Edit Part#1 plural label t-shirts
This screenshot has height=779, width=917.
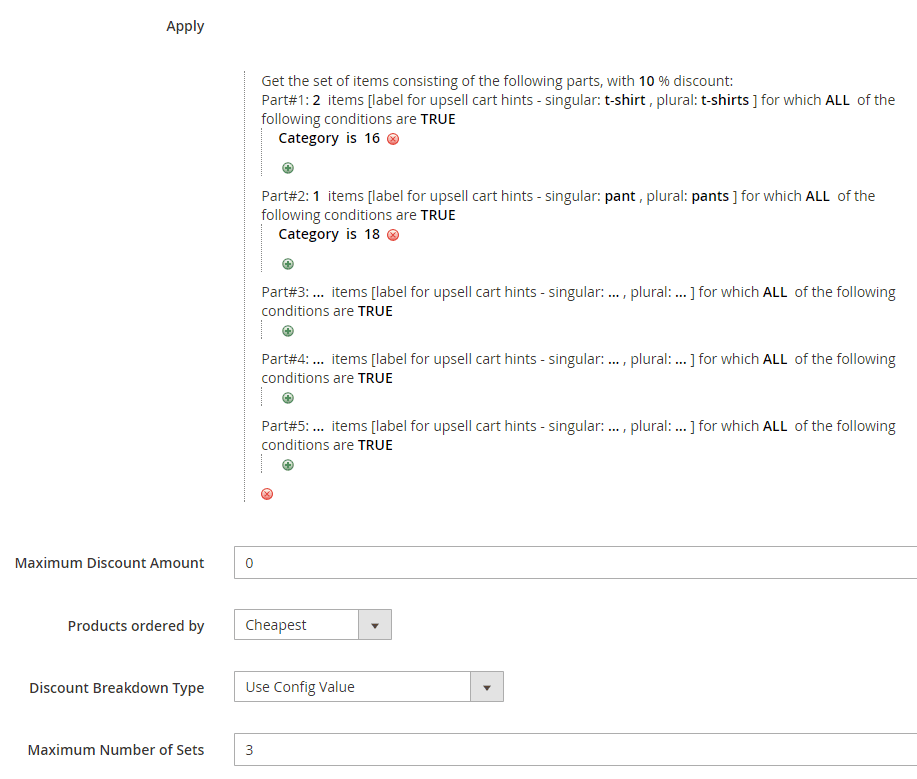tap(725, 100)
